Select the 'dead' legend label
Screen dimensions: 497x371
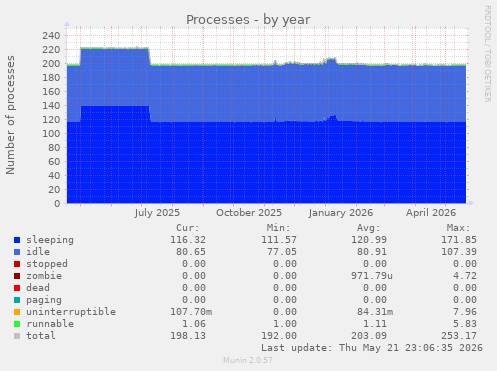coord(38,288)
